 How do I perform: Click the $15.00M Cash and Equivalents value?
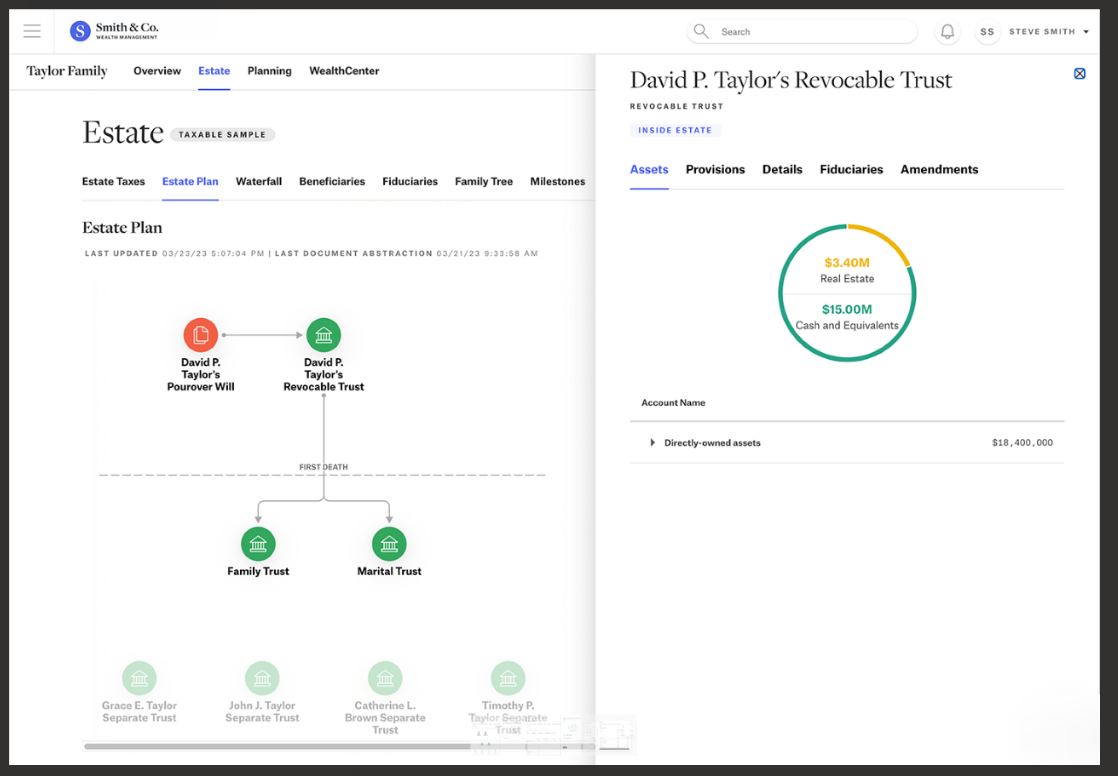tap(847, 310)
